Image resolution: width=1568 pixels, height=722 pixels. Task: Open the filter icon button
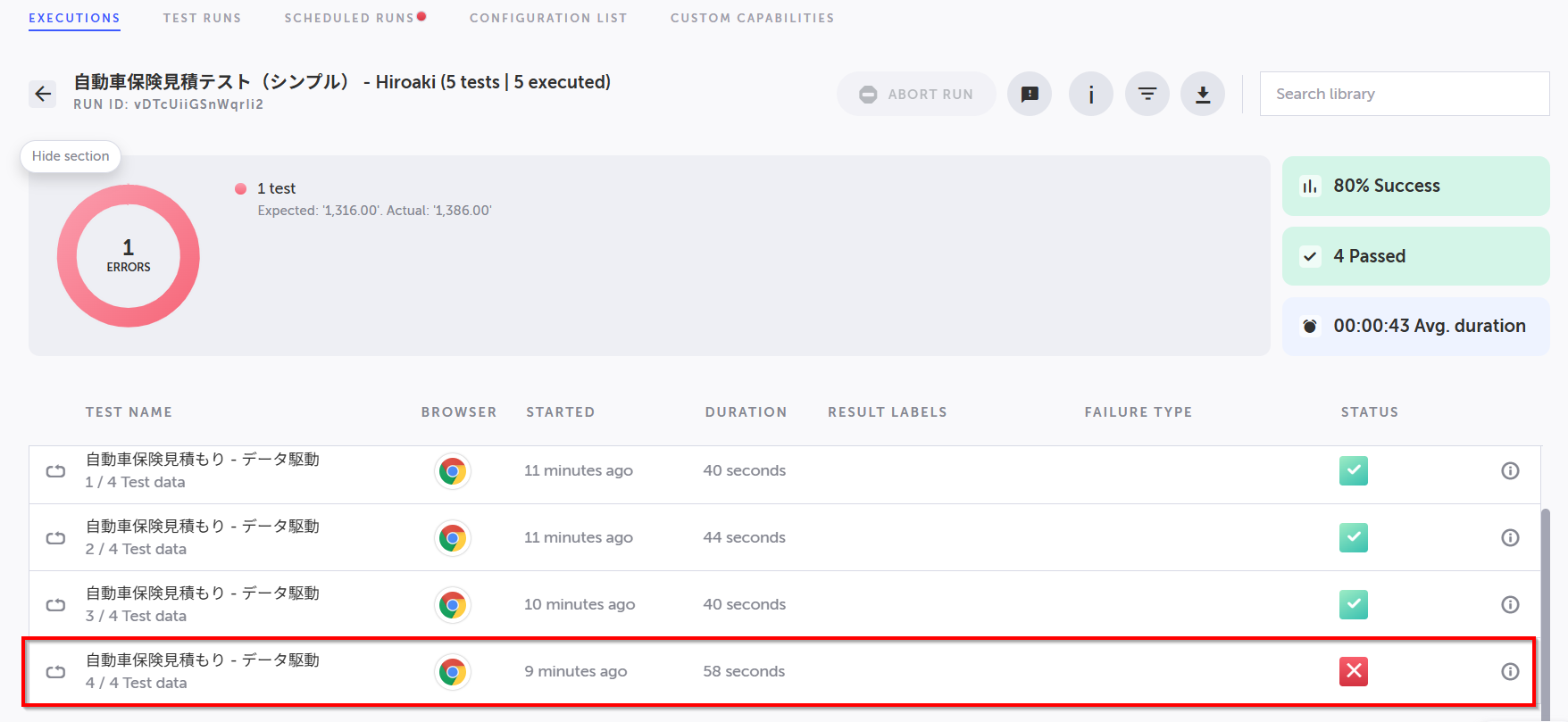1147,94
